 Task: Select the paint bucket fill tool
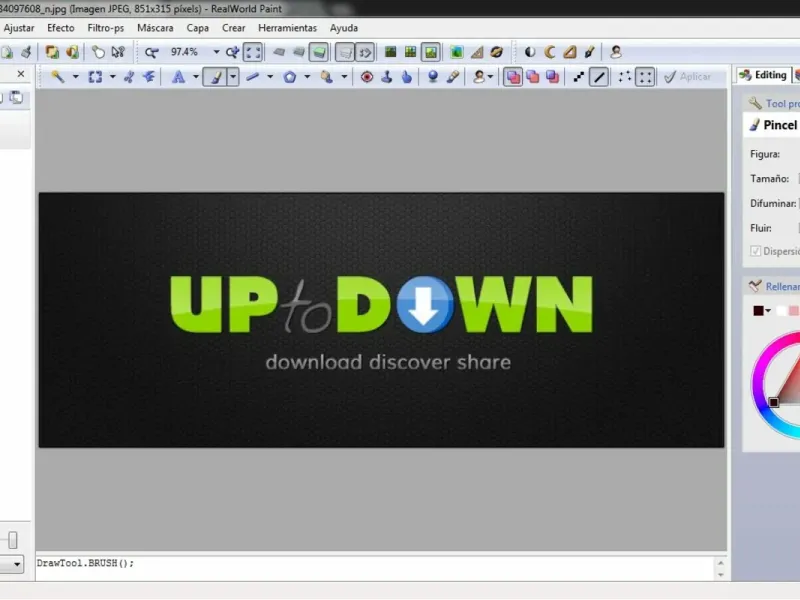(x=327, y=77)
